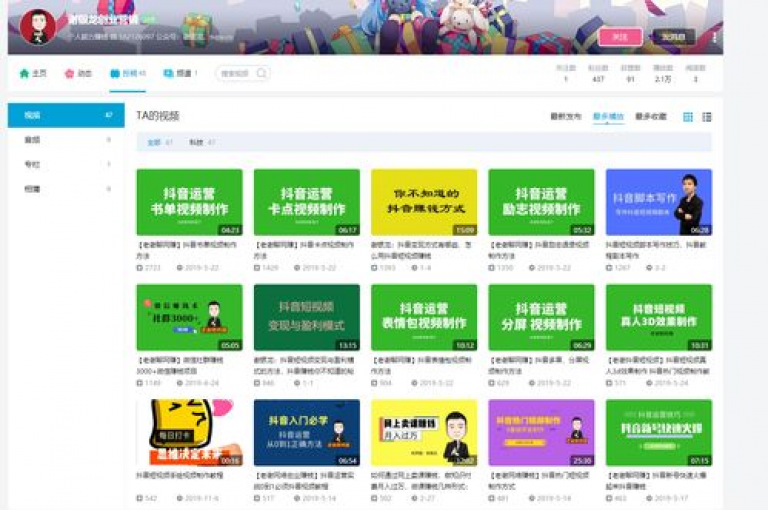Open the title link under 抖音脚本写作 thumbnail
Viewport: 768px width, 510px height.
pos(656,250)
